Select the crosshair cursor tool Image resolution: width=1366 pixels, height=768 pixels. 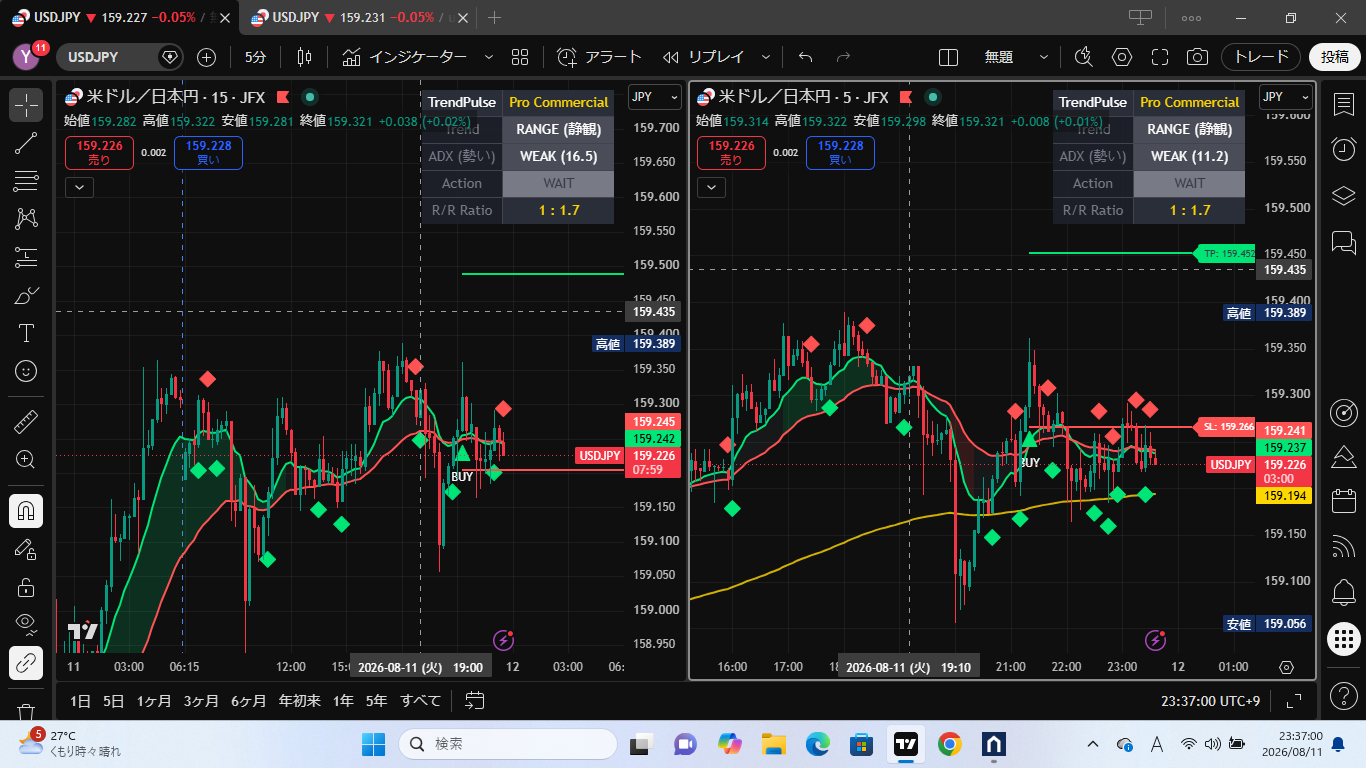click(26, 105)
